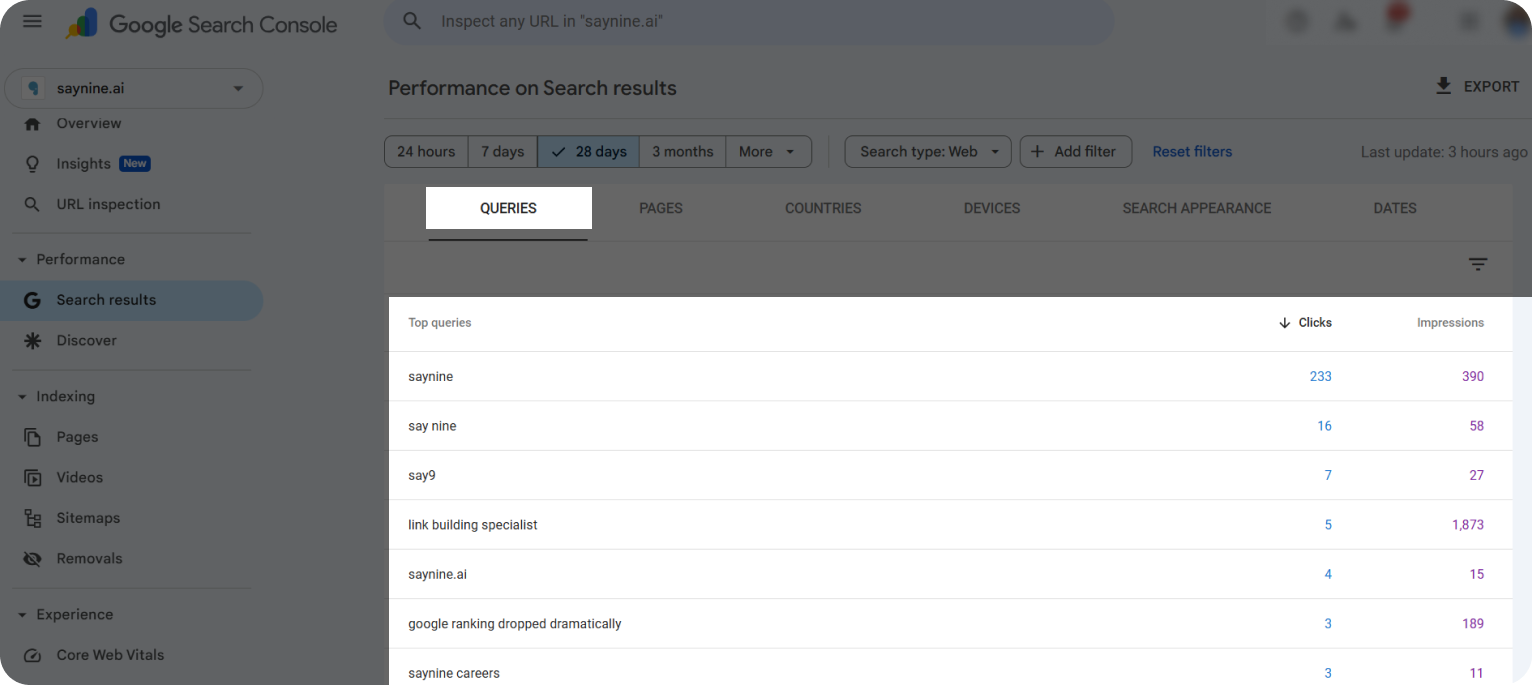The image size is (1532, 685).
Task: Click the 233 clicks value
Action: (1320, 377)
